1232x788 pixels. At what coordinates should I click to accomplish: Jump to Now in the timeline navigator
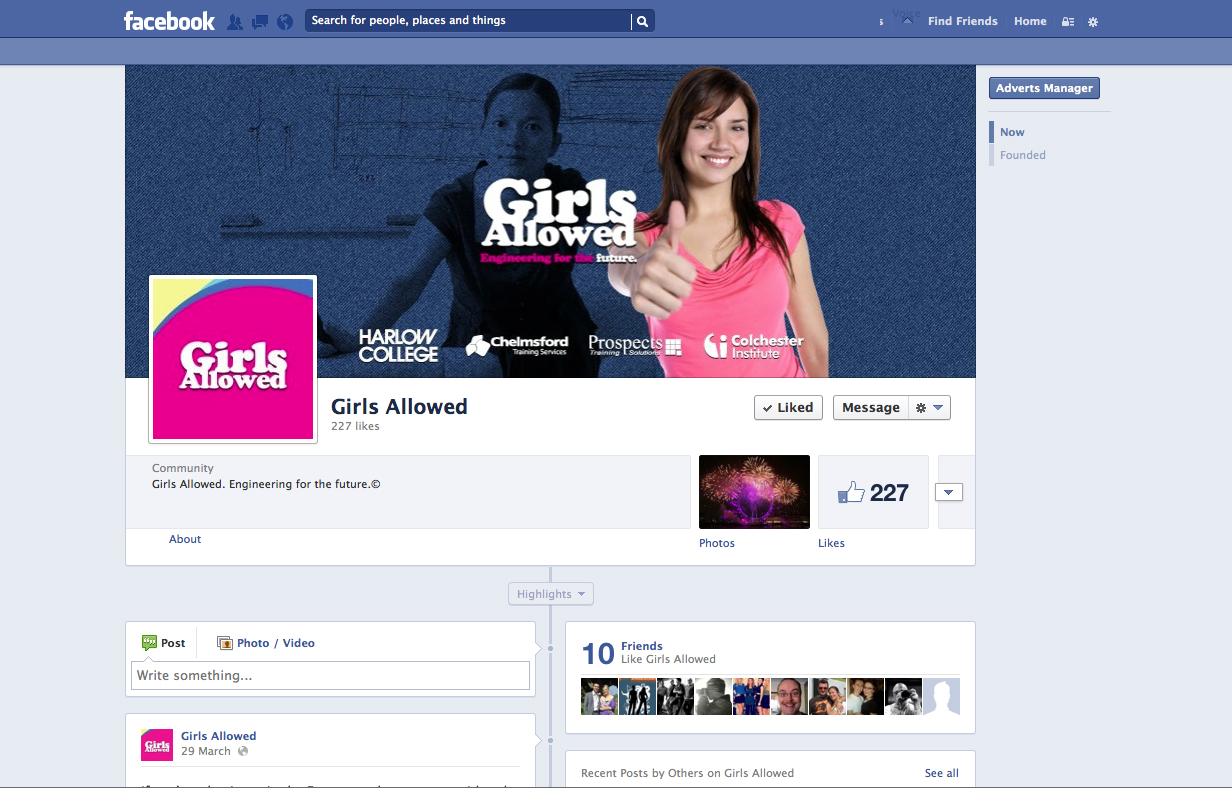[x=1012, y=132]
